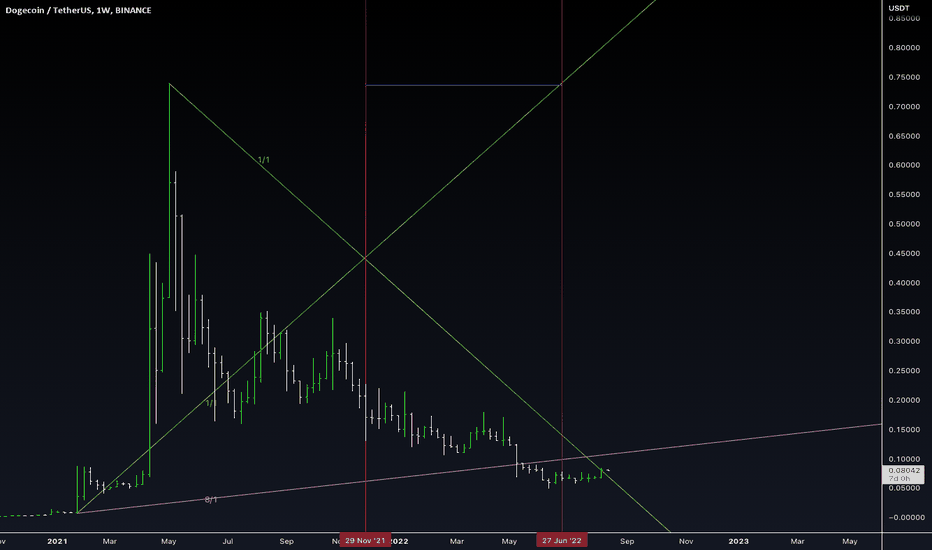Select the pink 8/1 rising trendline
Screen dimensions: 932x550
click(479, 469)
